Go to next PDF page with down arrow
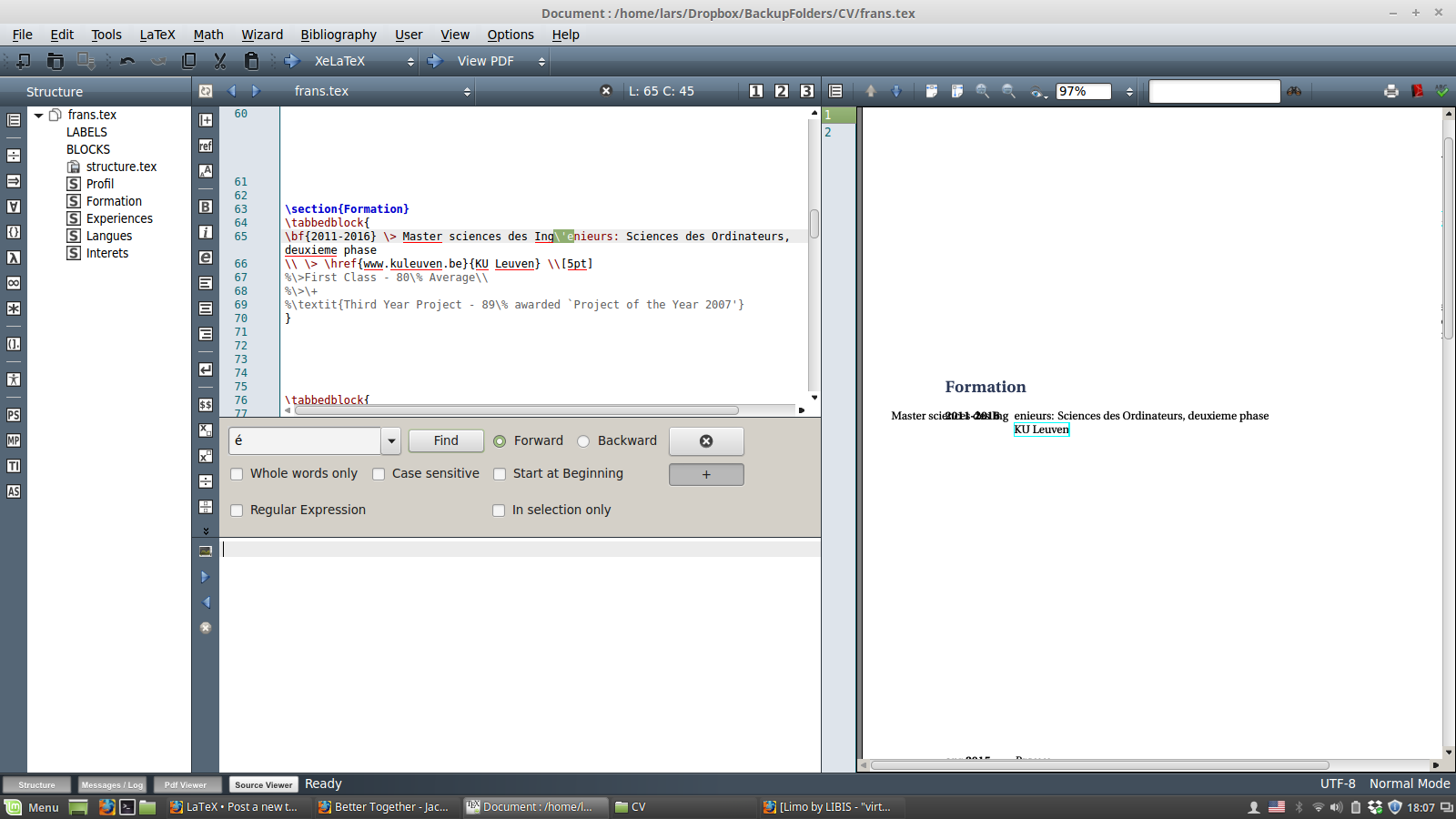The width and height of the screenshot is (1456, 819). click(896, 91)
